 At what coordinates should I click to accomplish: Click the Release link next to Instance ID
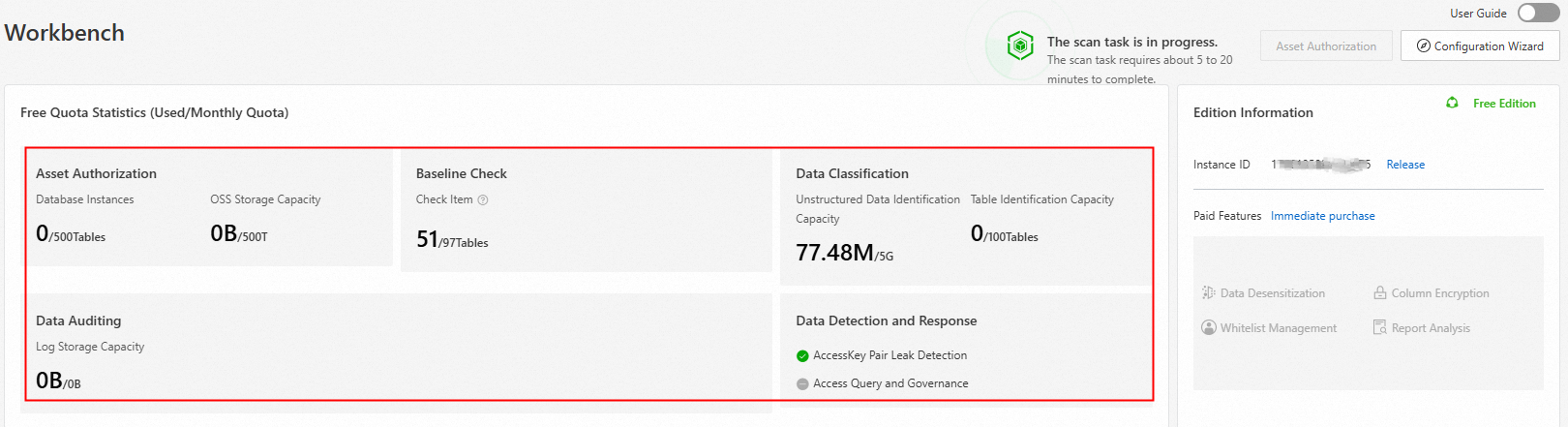(x=1405, y=165)
